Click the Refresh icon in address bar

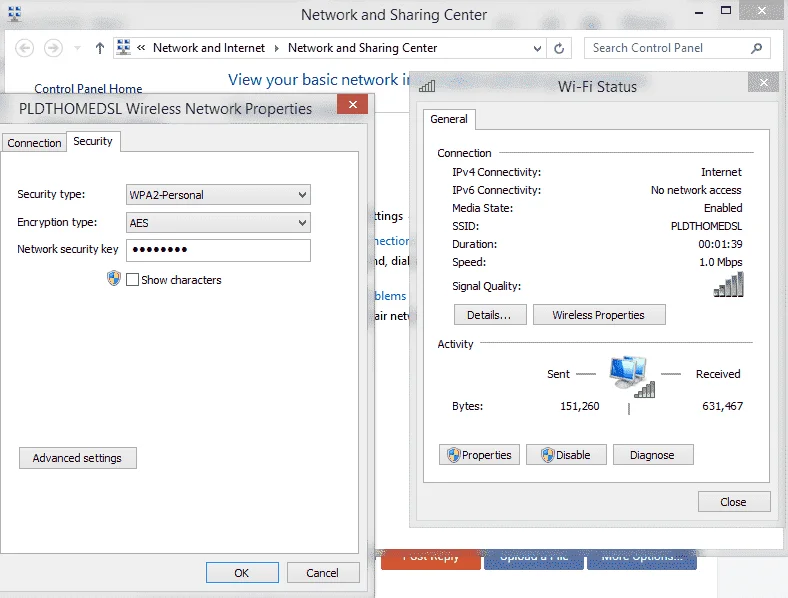(x=559, y=48)
